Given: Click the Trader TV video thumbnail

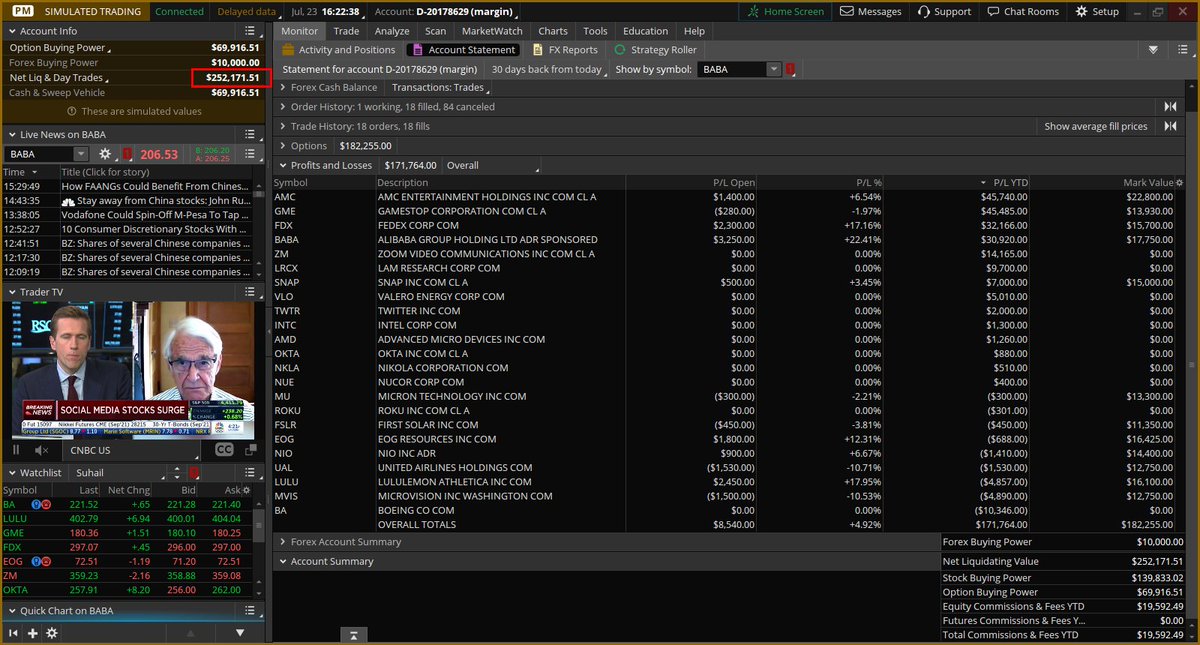Looking at the screenshot, I should pos(132,371).
